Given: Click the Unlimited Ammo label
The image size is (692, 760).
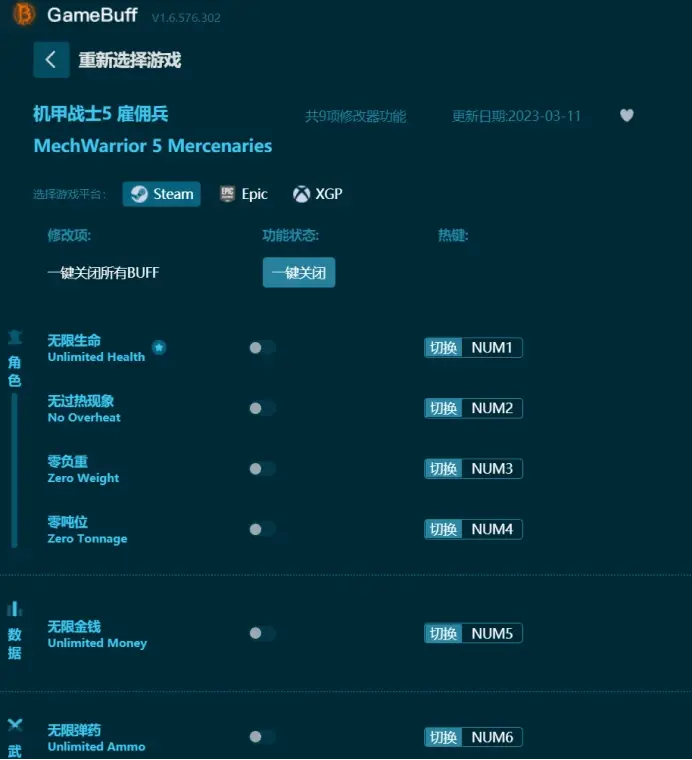Looking at the screenshot, I should pos(96,746).
